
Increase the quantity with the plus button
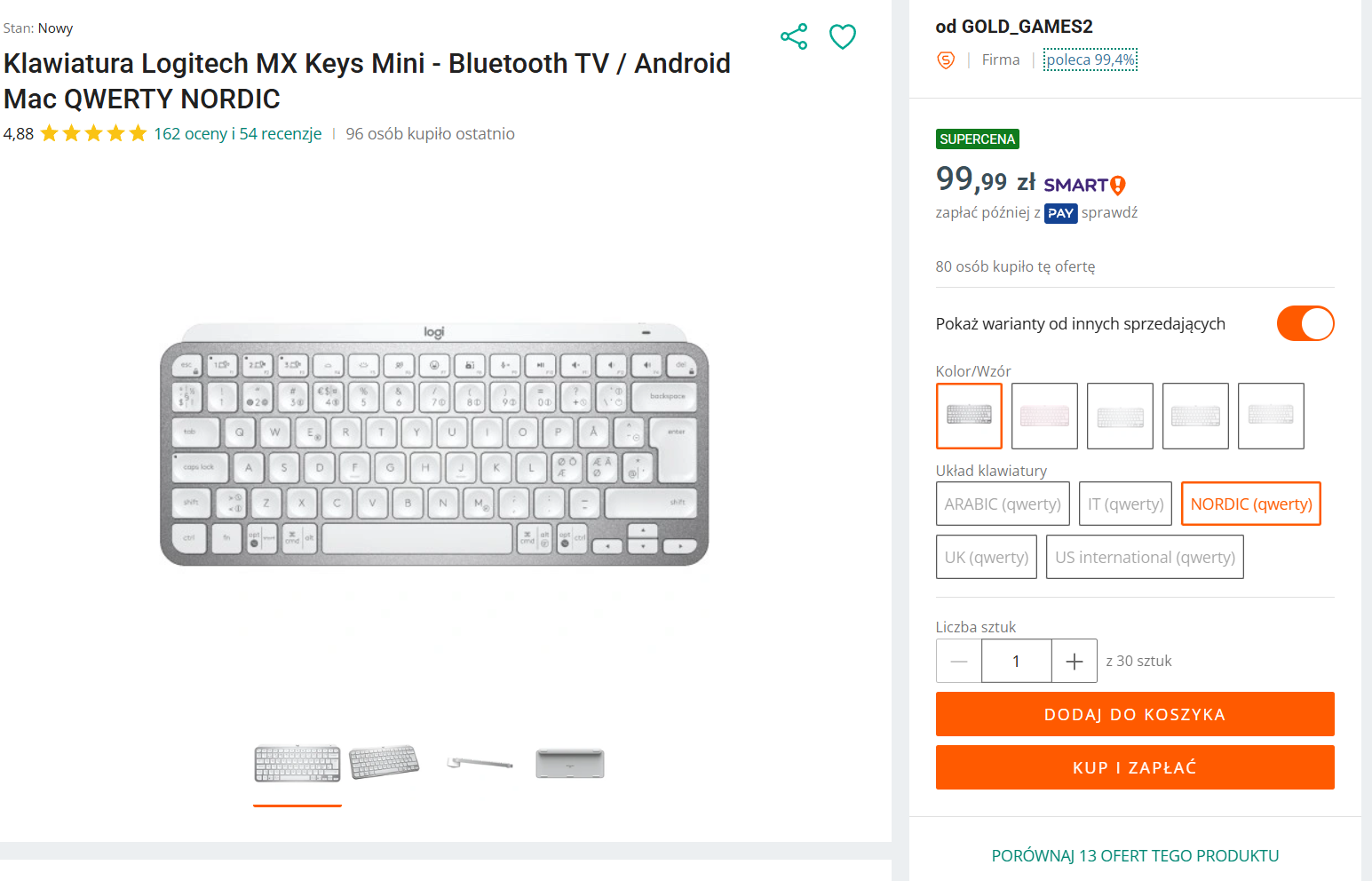(1075, 661)
